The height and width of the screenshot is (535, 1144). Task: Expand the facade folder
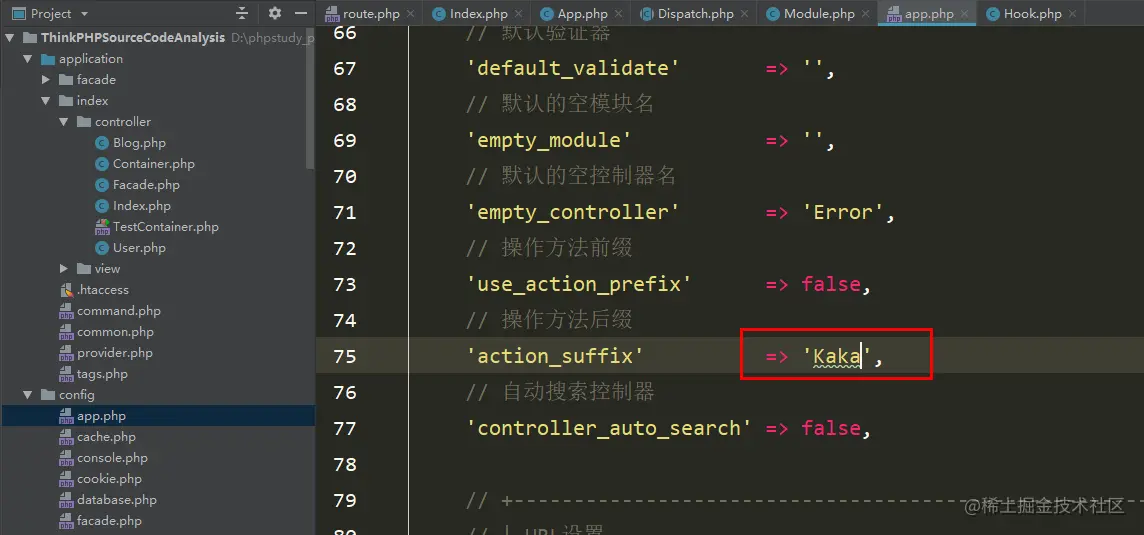[45, 80]
